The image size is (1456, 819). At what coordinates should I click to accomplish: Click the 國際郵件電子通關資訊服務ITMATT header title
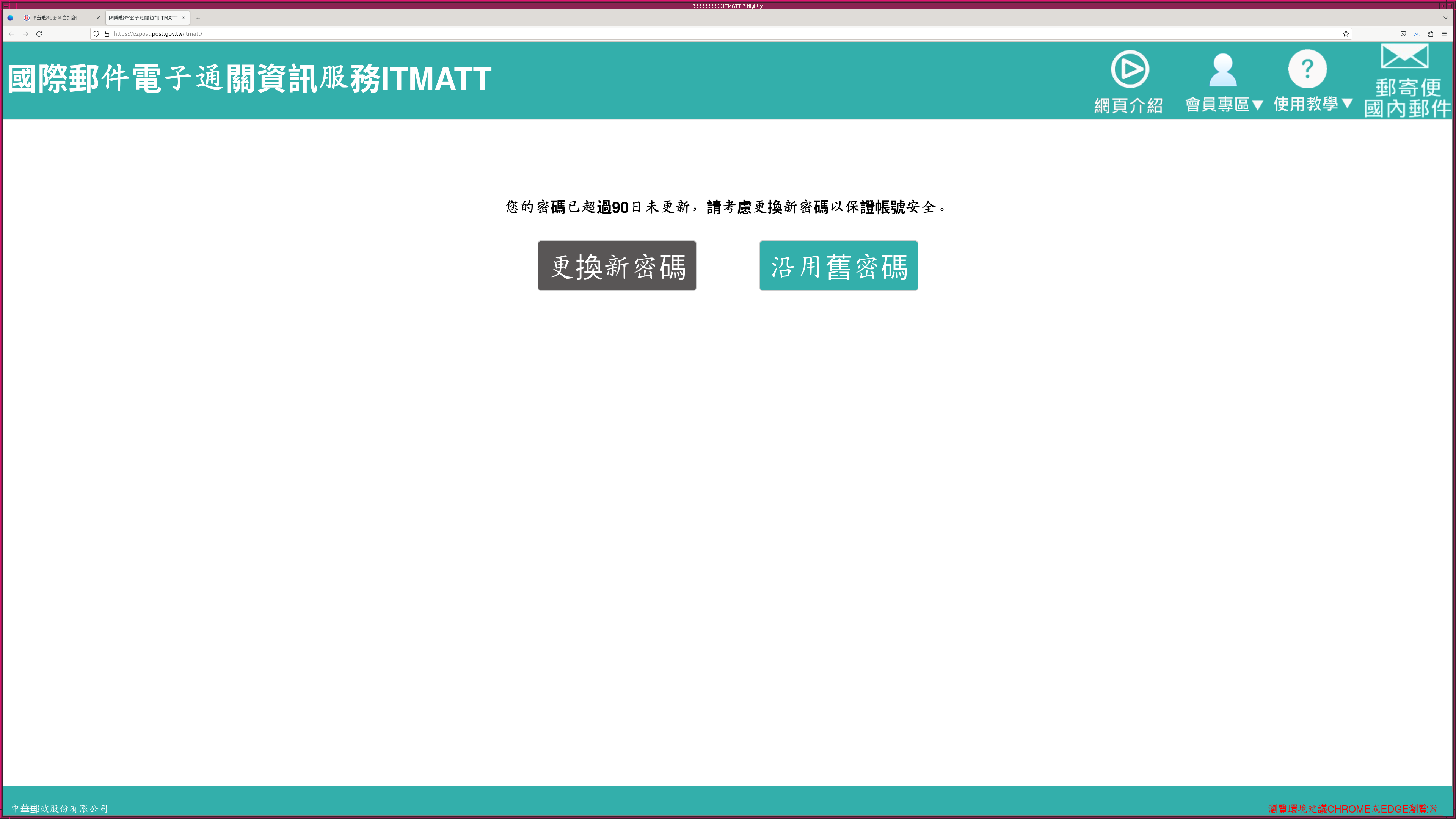(249, 78)
